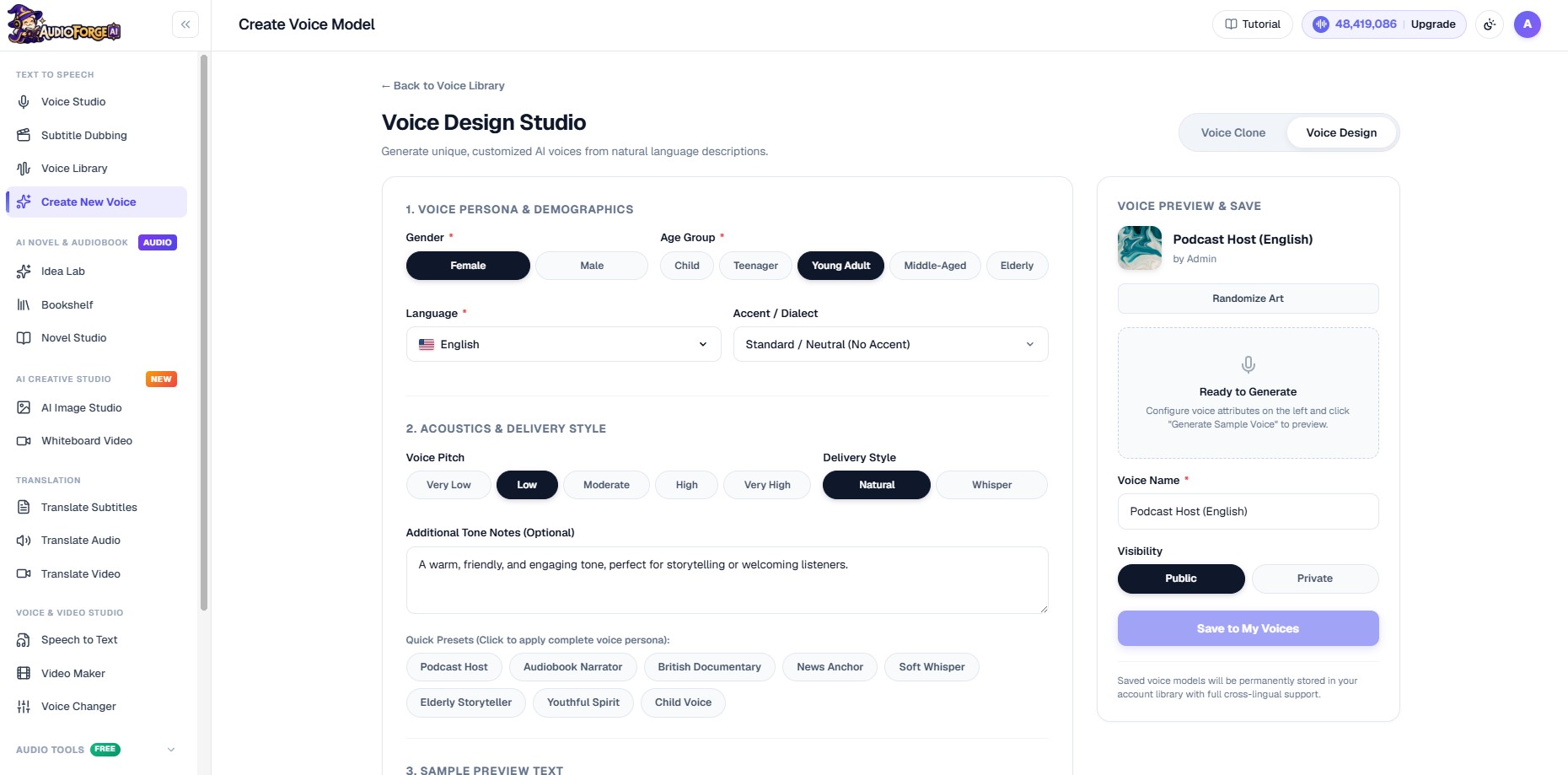Open Voice Library waveform icon
This screenshot has width=1568, height=775.
tap(24, 169)
